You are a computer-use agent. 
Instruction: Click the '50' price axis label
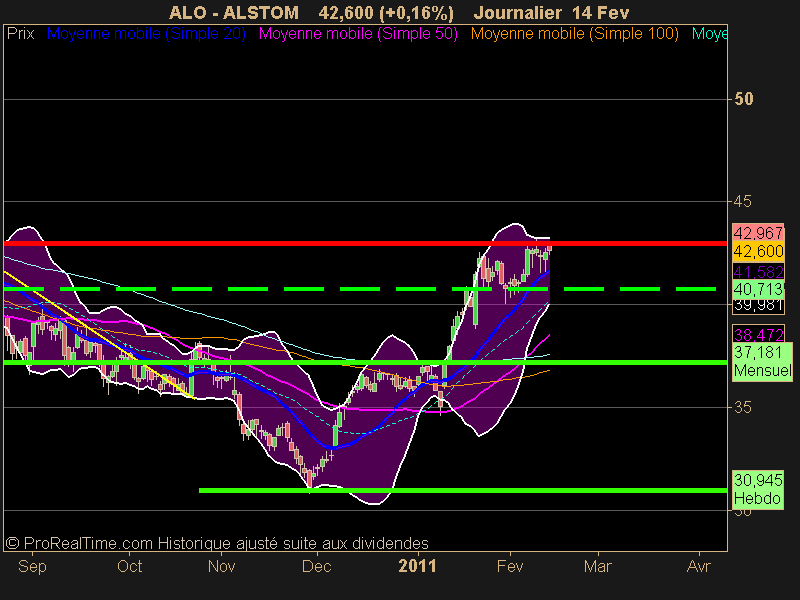tap(743, 99)
